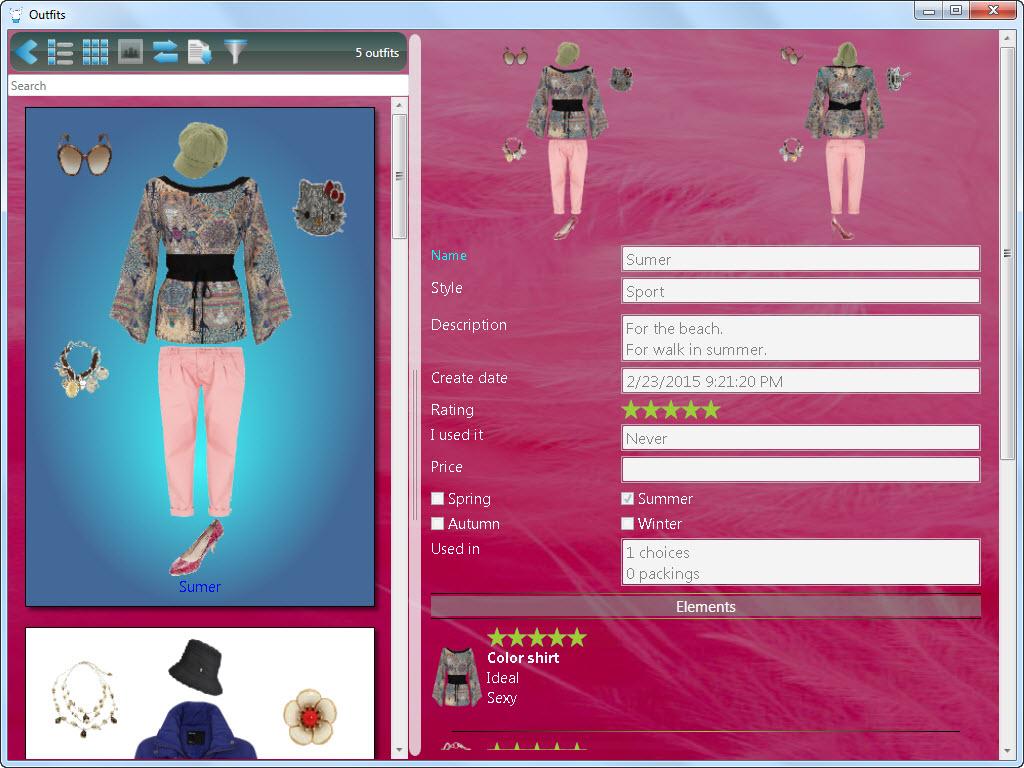1024x768 pixels.
Task: Switch to grid view icon
Action: tap(95, 52)
